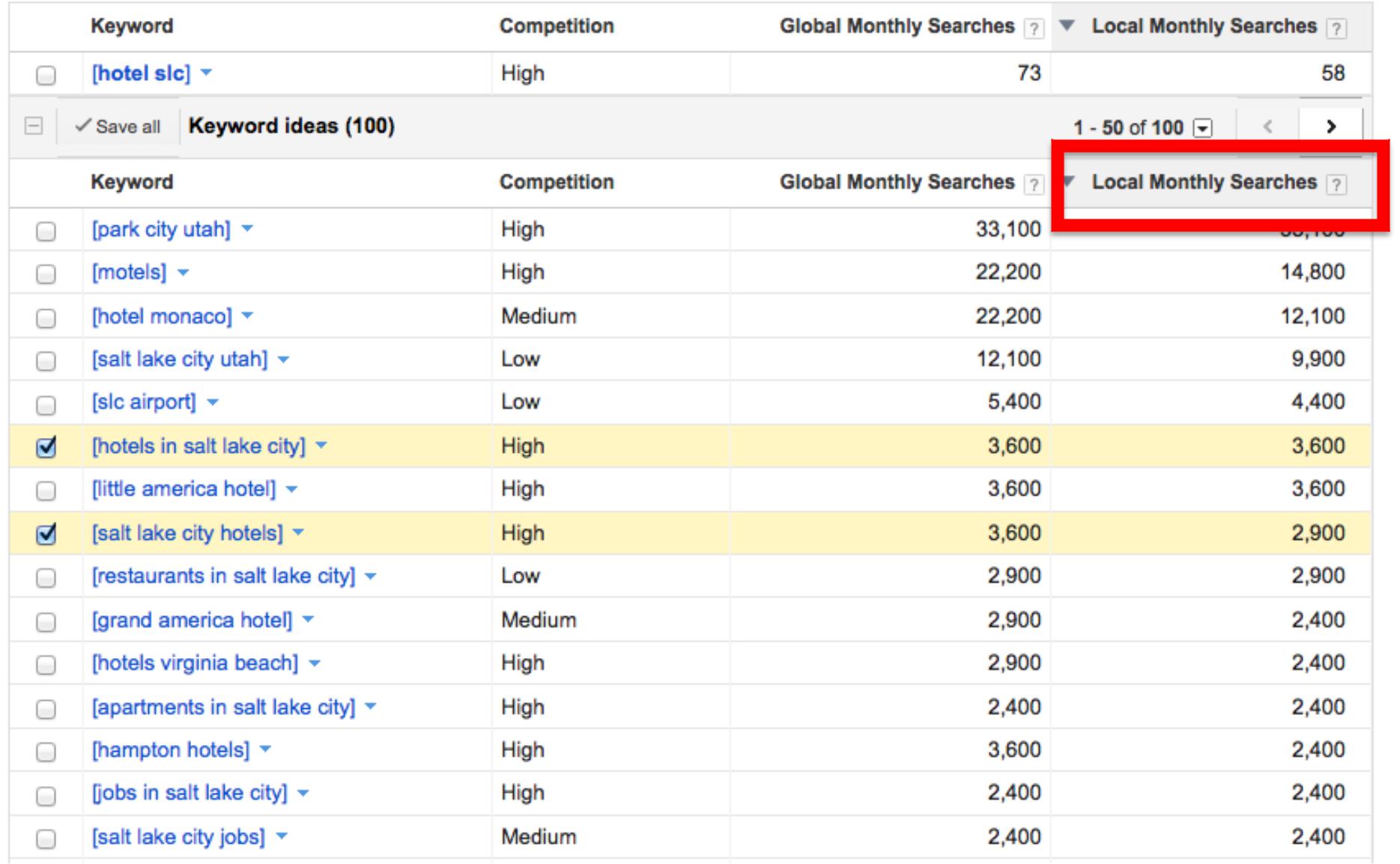Open dropdown arrow next to [restaurants in salt lake city]

370,576
